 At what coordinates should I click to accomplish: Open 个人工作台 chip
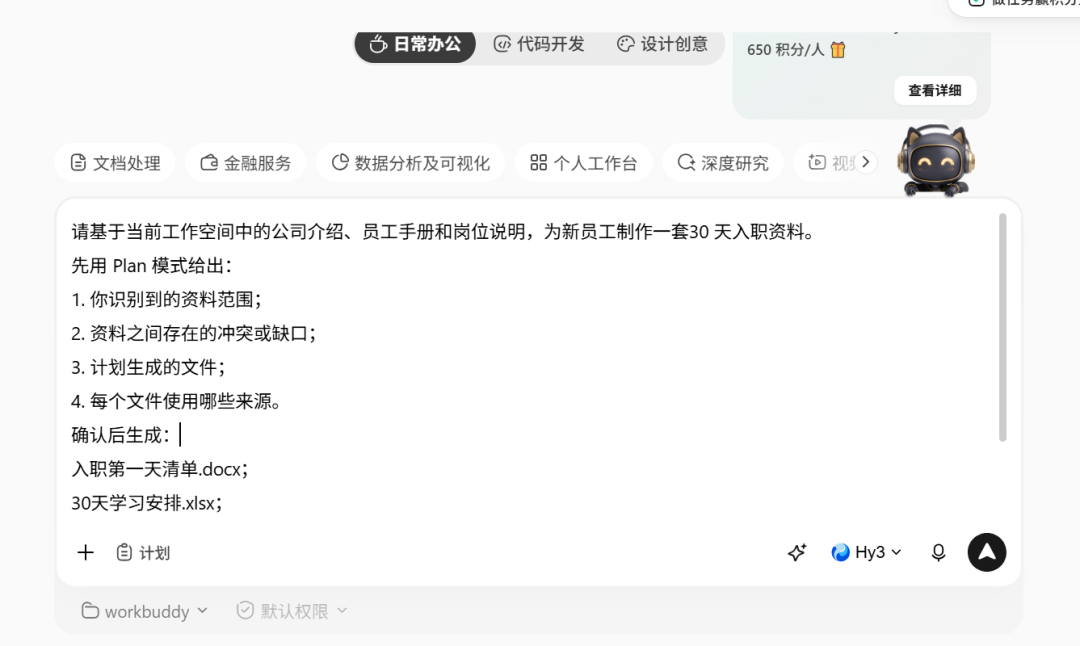[583, 163]
